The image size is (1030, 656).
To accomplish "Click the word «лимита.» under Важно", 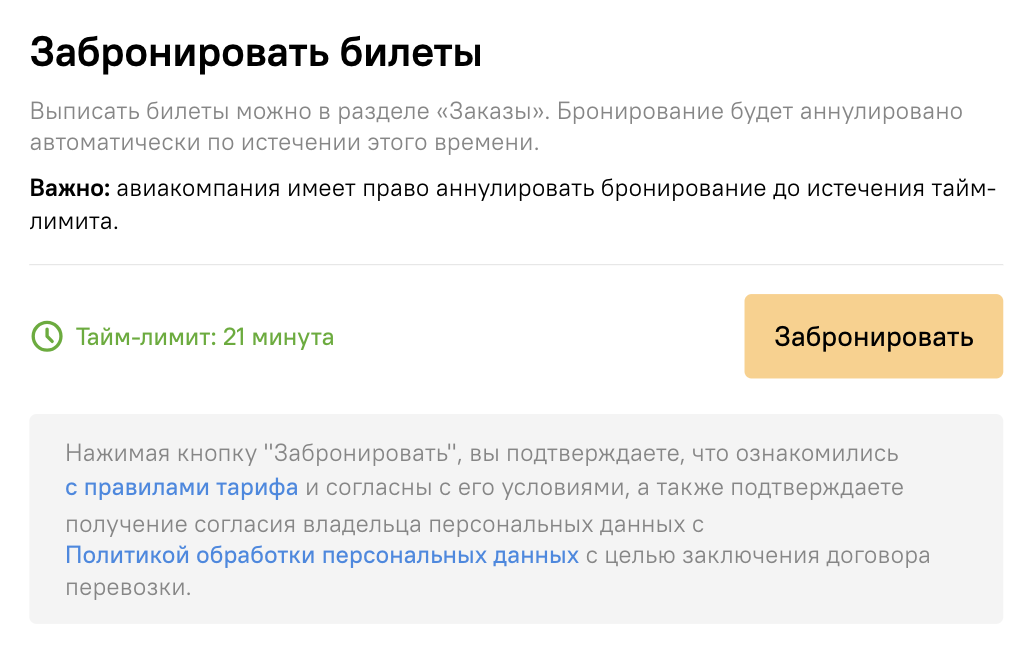I will (x=74, y=221).
